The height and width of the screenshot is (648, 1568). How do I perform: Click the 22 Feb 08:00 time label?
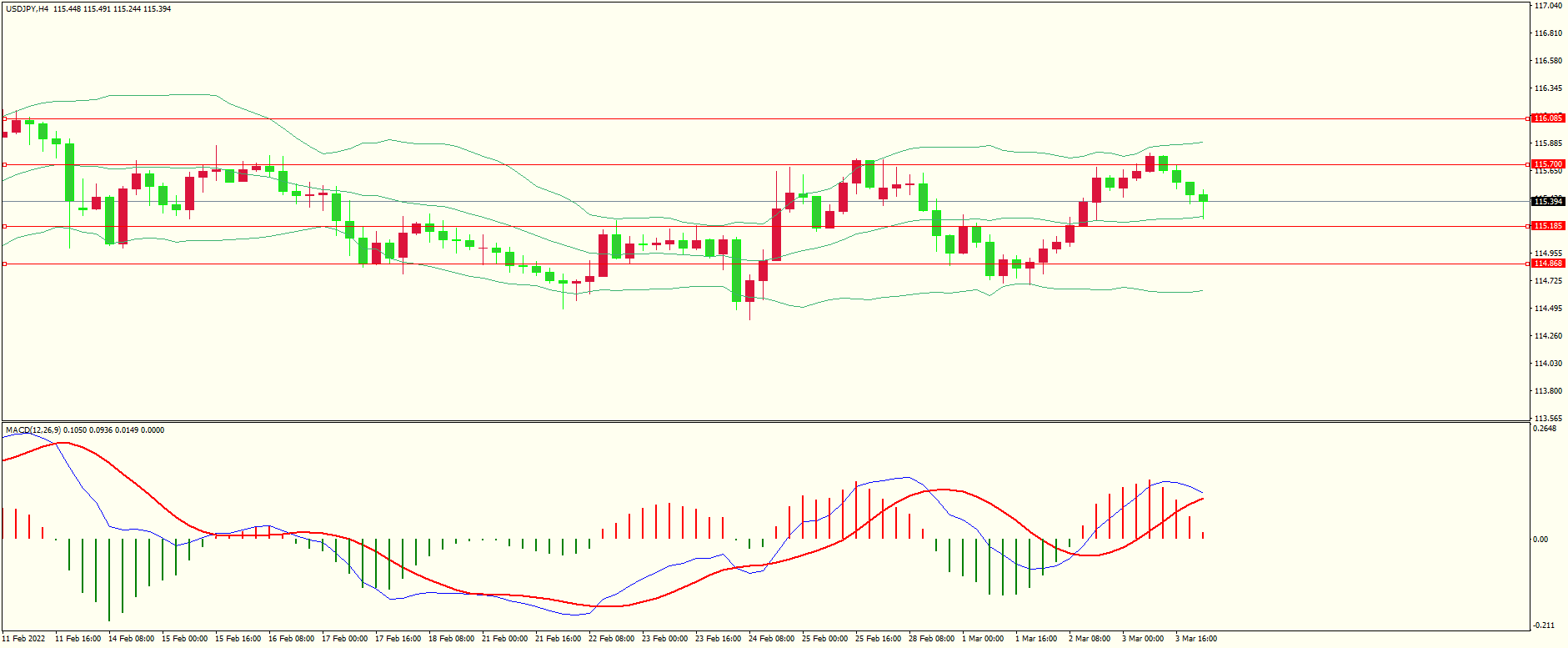(x=611, y=639)
